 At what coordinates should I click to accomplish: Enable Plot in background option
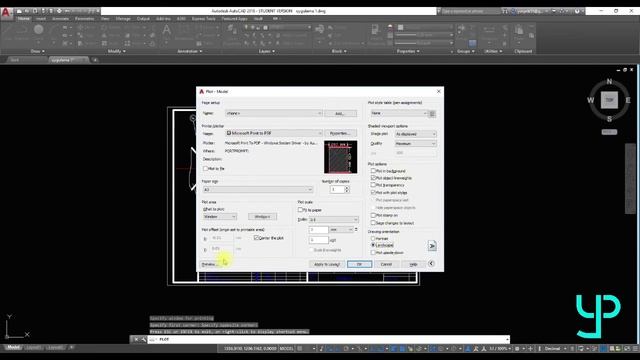(x=373, y=171)
